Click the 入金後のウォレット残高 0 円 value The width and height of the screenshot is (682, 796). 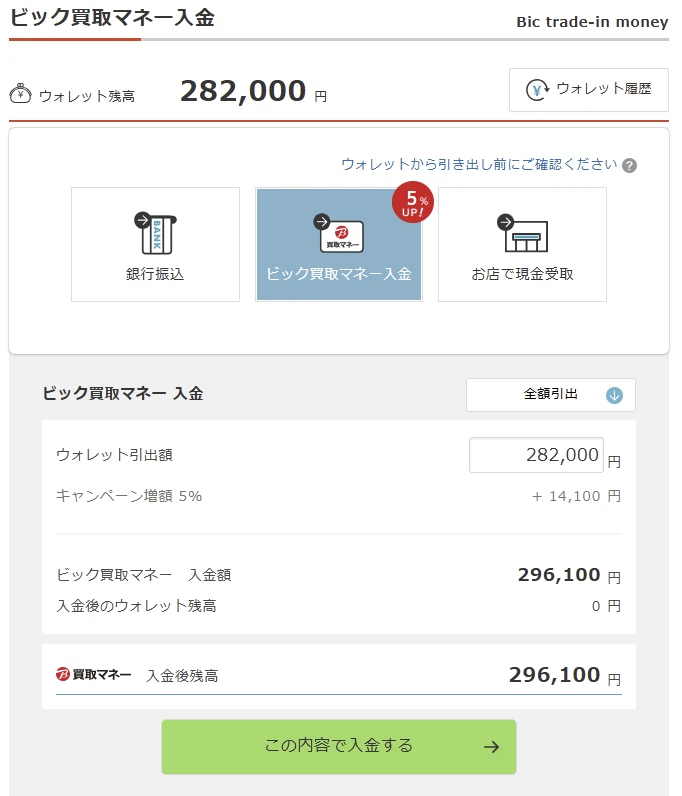tap(606, 606)
